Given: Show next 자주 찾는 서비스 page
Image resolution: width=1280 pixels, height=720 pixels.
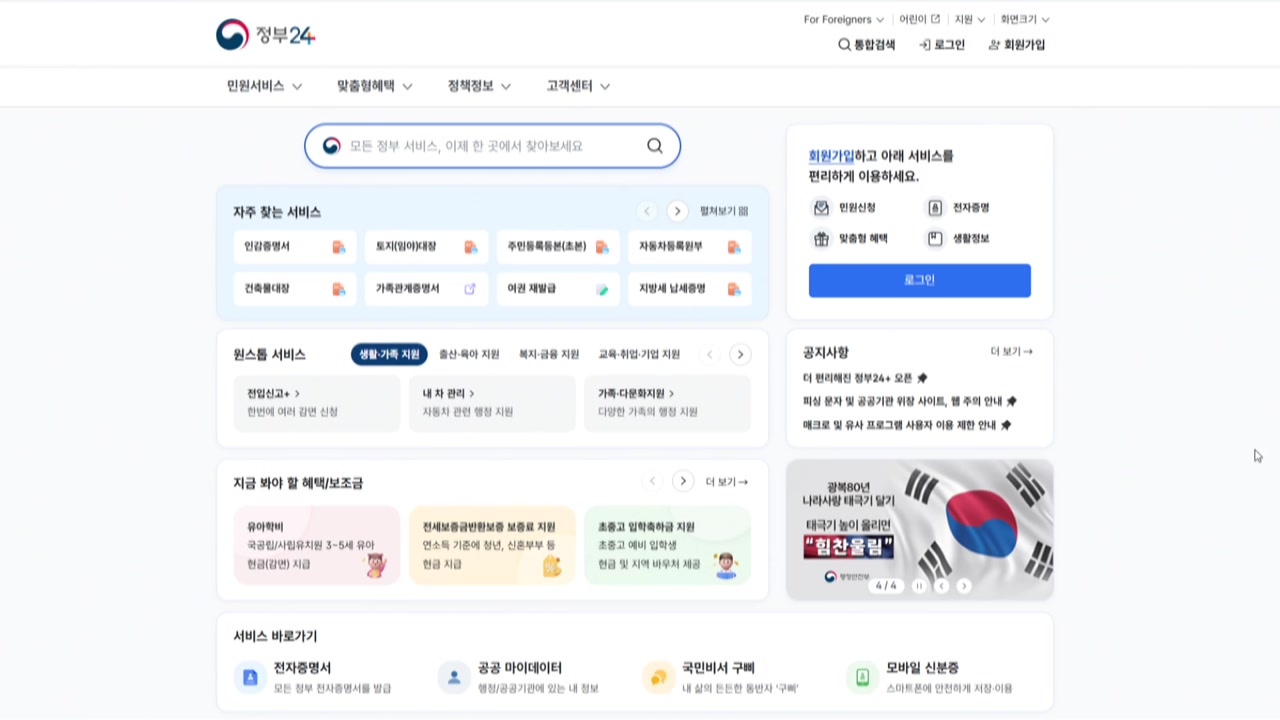Looking at the screenshot, I should [x=678, y=211].
